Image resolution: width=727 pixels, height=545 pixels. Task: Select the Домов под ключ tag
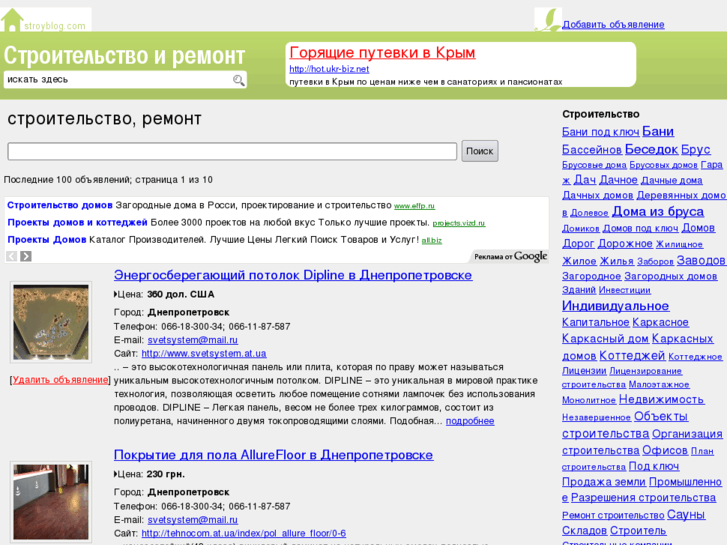coord(640,228)
